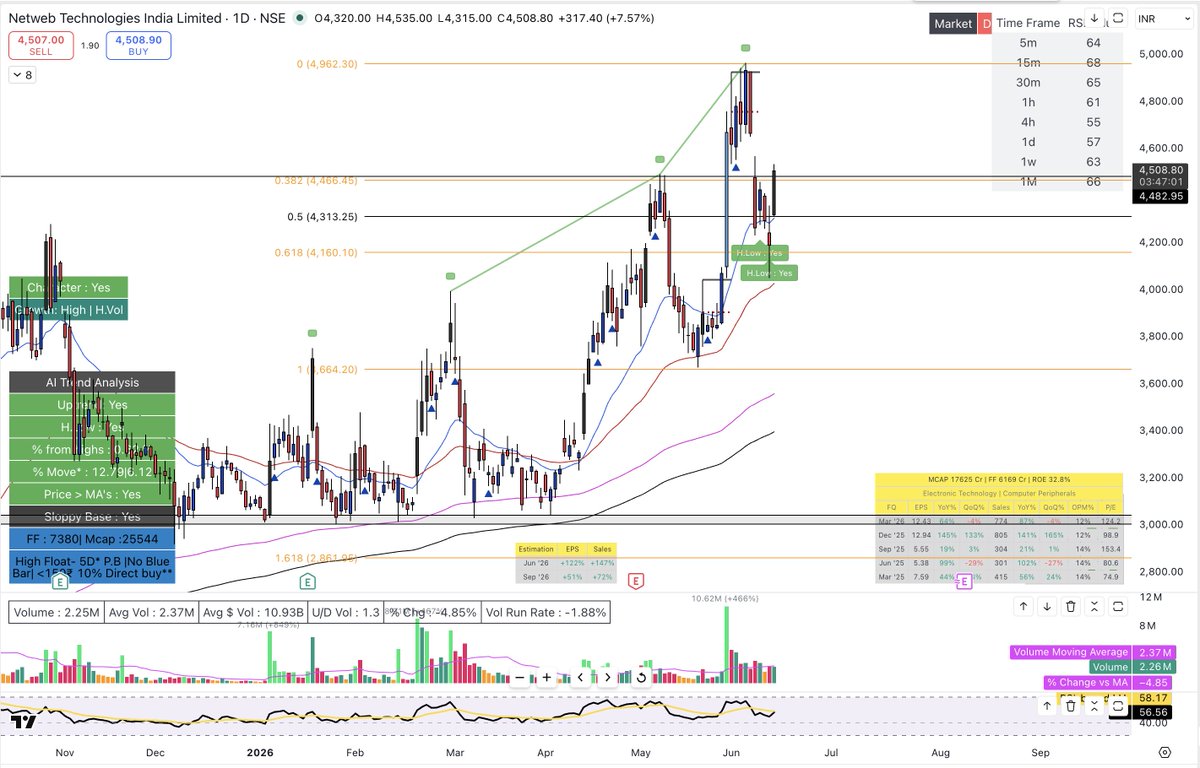Viewport: 1200px width, 768px height.
Task: Collapse the volume pane
Action: [1094, 606]
